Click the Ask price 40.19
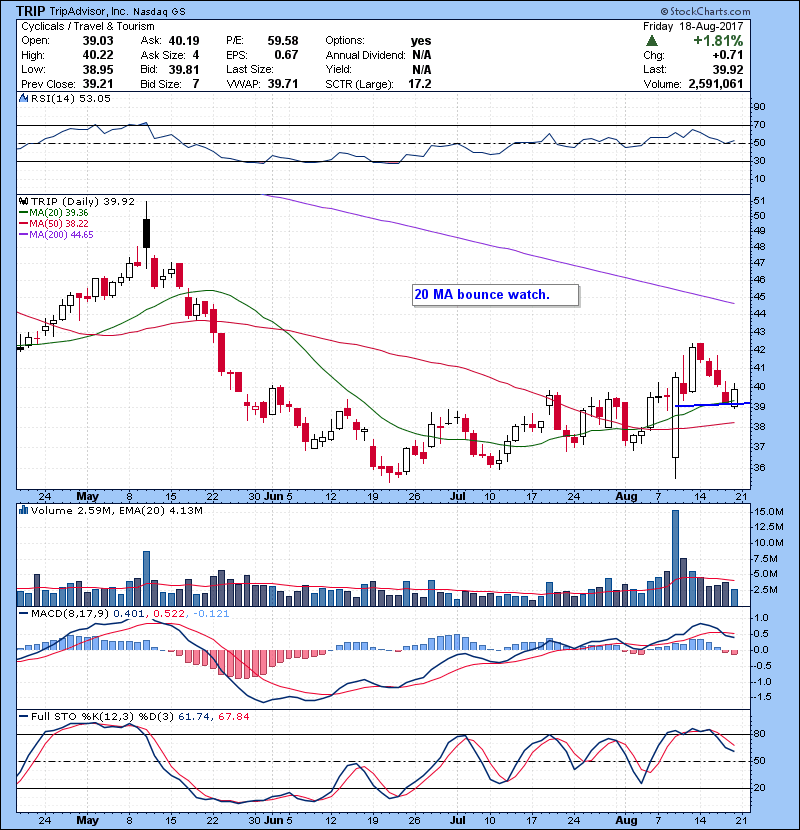 coord(184,41)
